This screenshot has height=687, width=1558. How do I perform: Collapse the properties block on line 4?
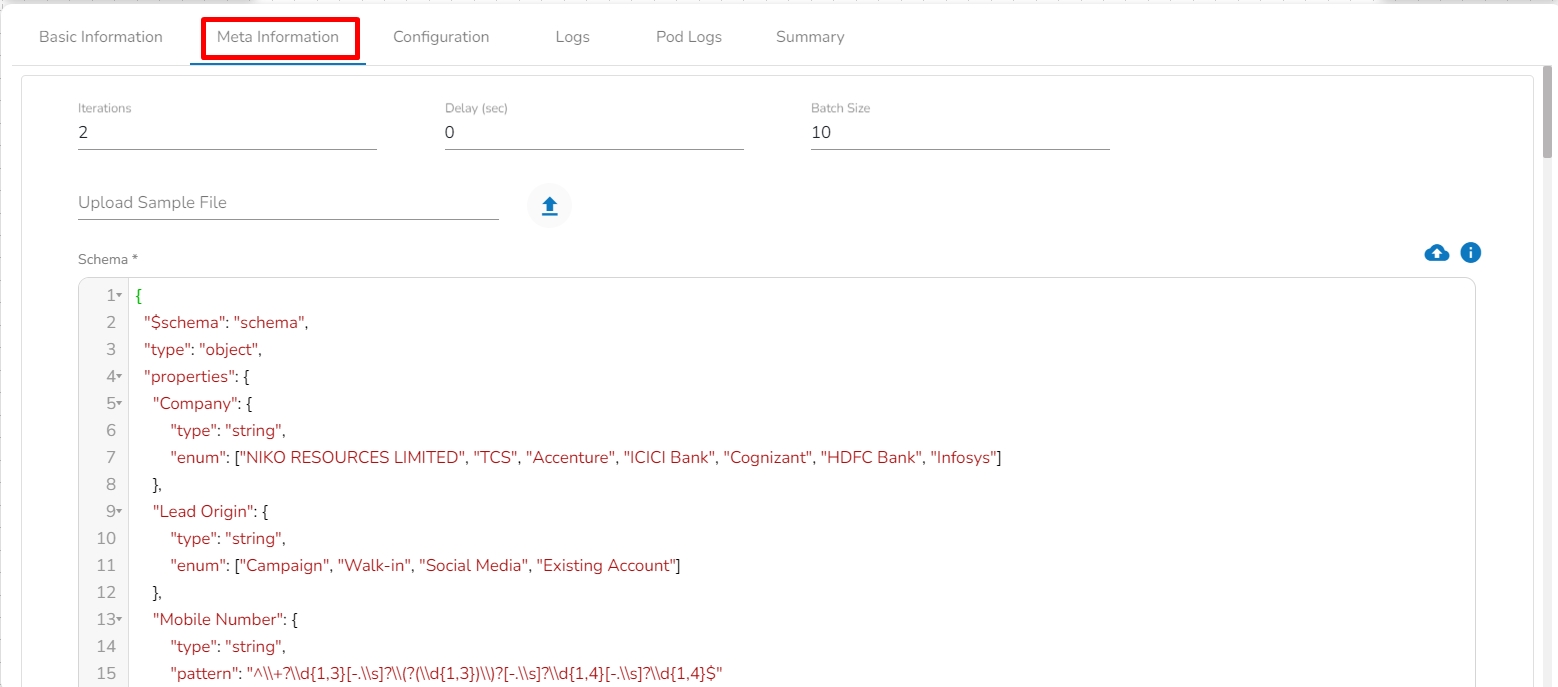120,377
